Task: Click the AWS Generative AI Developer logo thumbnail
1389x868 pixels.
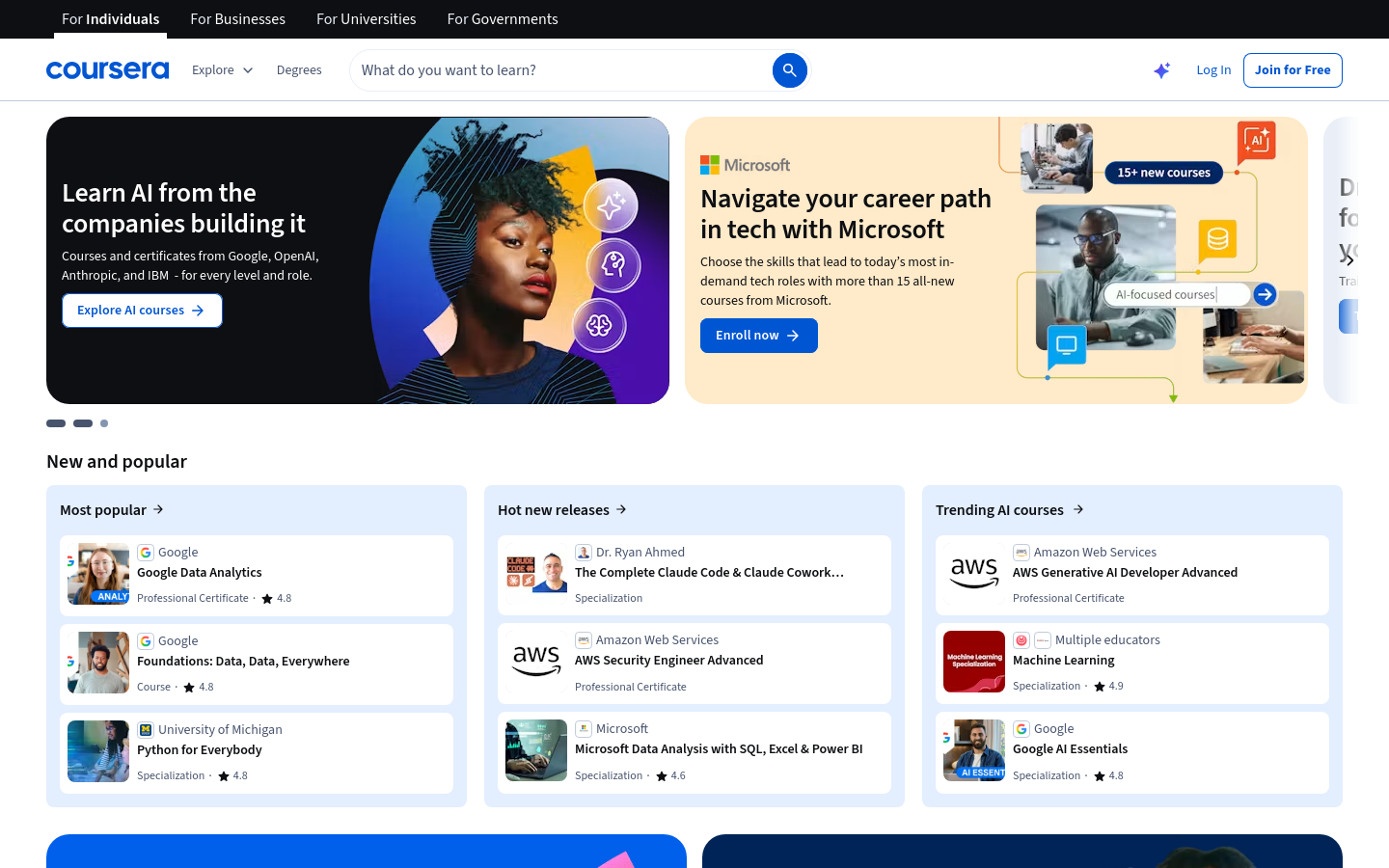Action: point(974,573)
